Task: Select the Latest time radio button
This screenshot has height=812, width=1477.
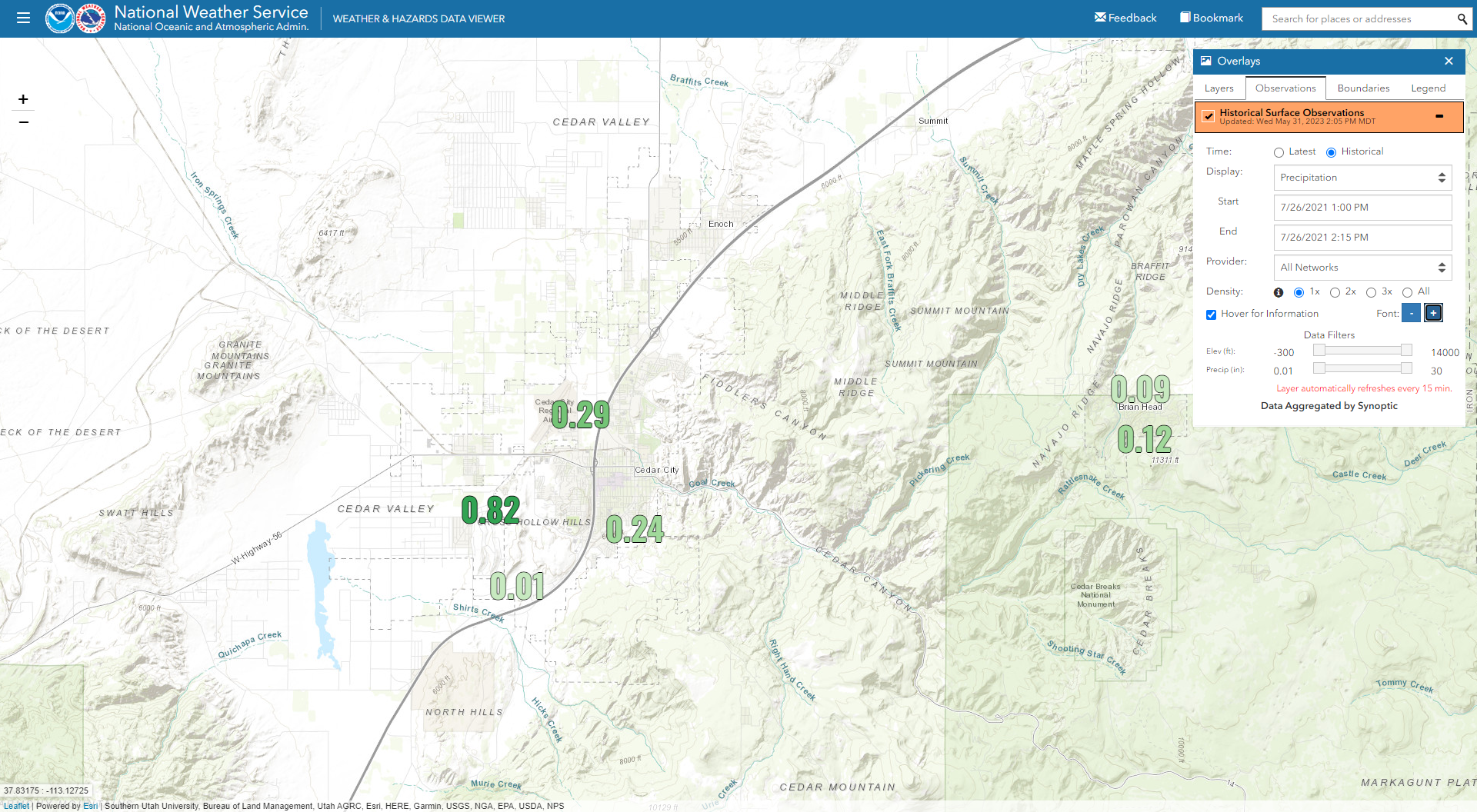Action: (1279, 152)
